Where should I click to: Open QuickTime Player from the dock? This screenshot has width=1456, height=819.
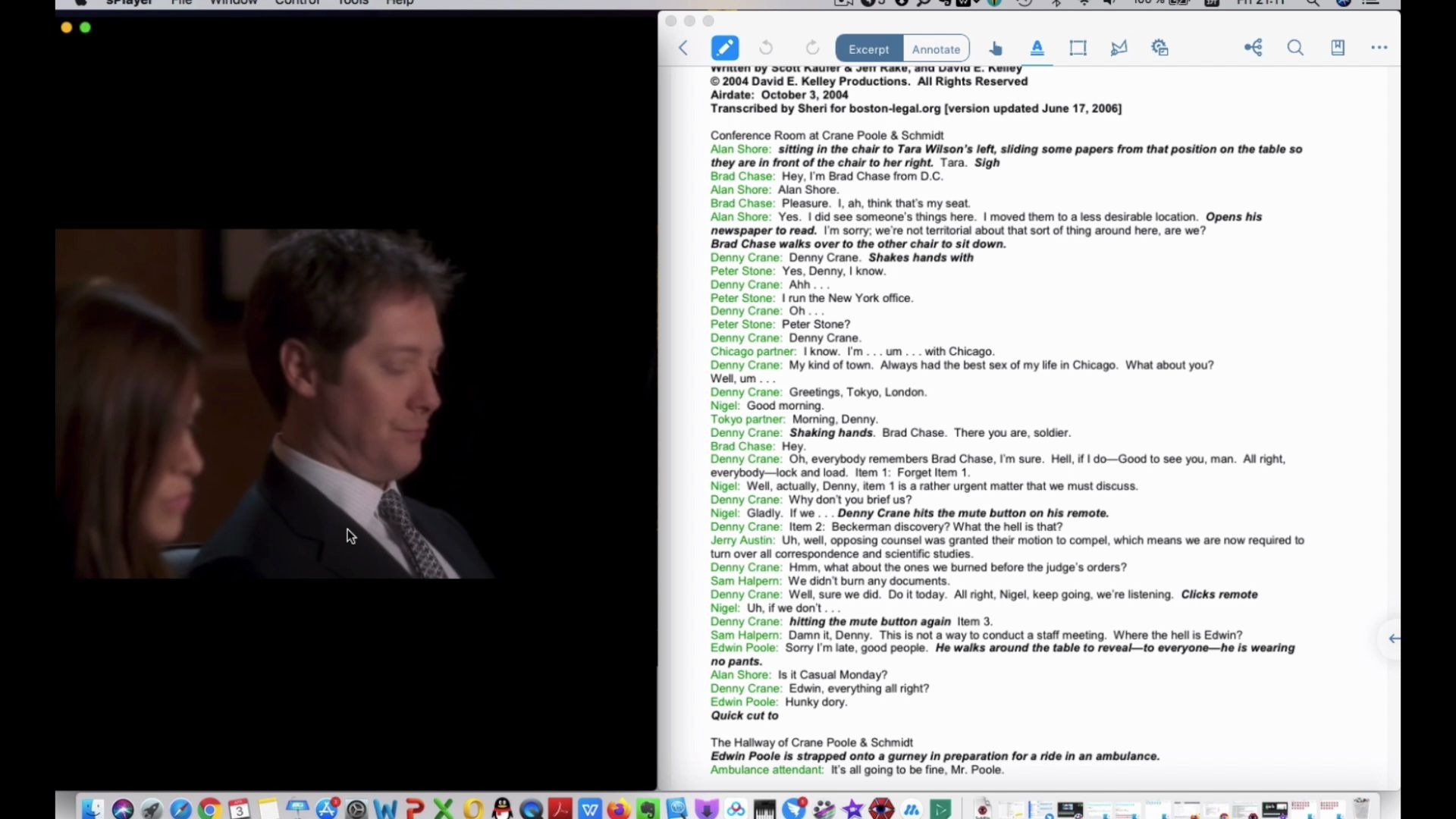532,809
